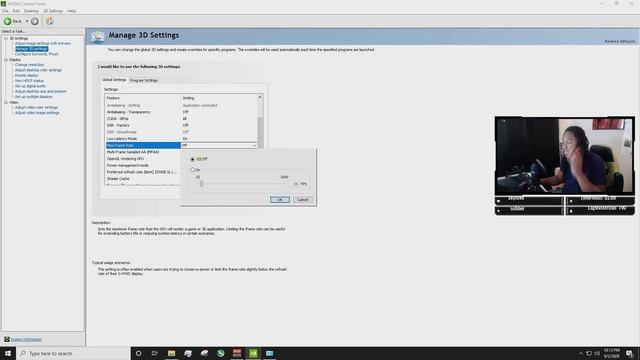
Task: Click OK in Max Frame Rate popup
Action: coord(280,200)
